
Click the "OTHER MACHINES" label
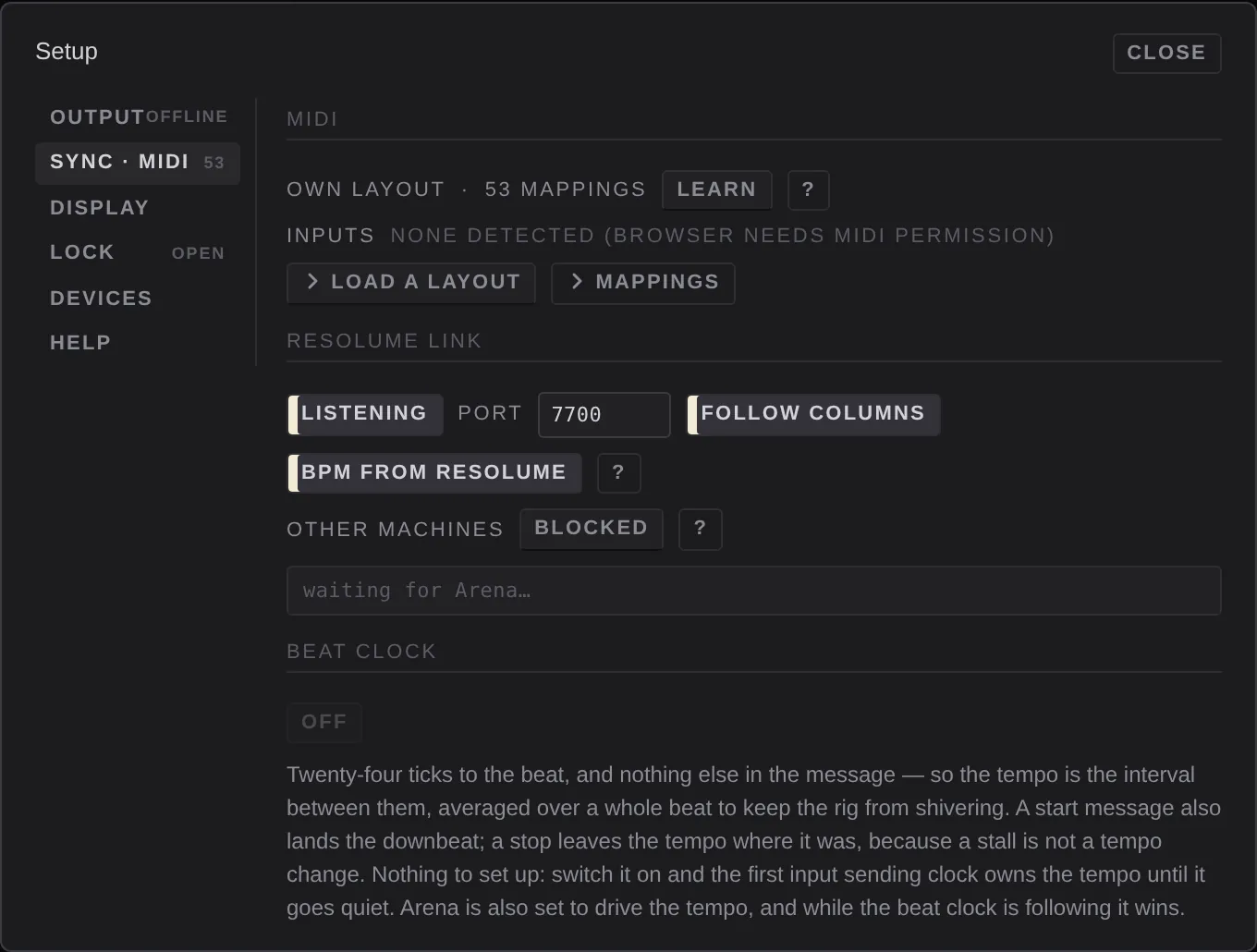pos(396,530)
